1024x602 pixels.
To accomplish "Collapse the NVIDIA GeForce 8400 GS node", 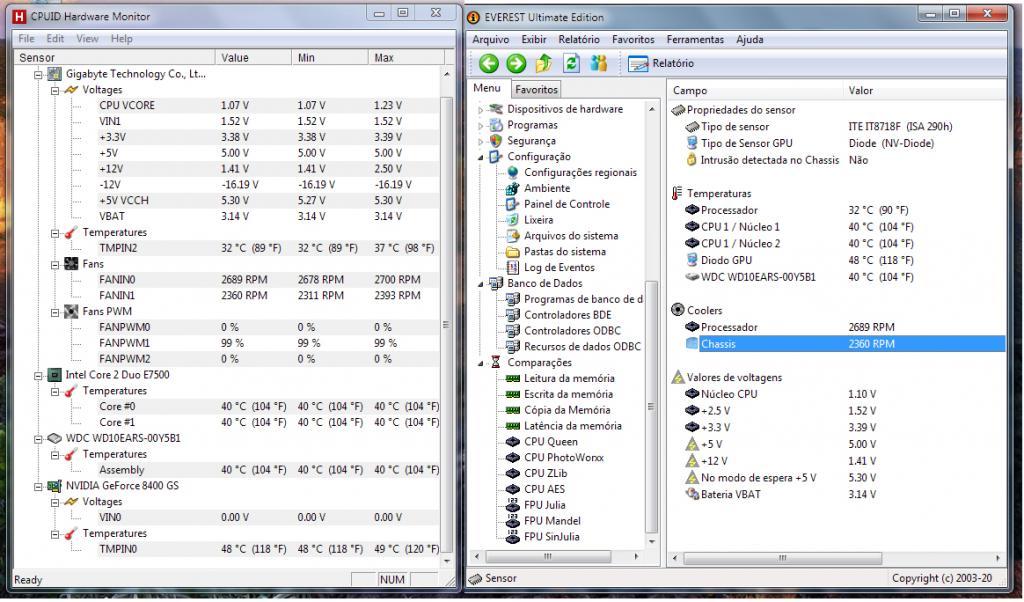I will [39, 486].
